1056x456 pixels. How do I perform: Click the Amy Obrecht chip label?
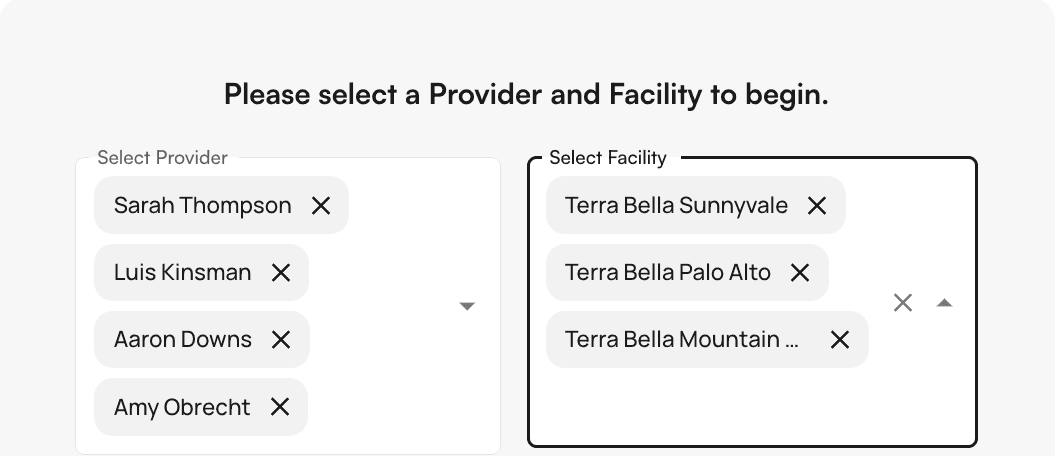click(182, 407)
